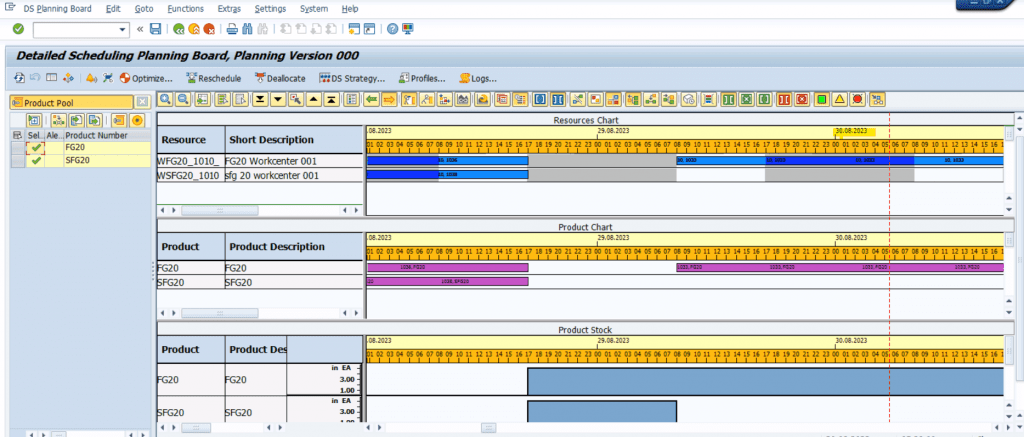
Task: Click the Product Pool header button
Action: pos(71,103)
